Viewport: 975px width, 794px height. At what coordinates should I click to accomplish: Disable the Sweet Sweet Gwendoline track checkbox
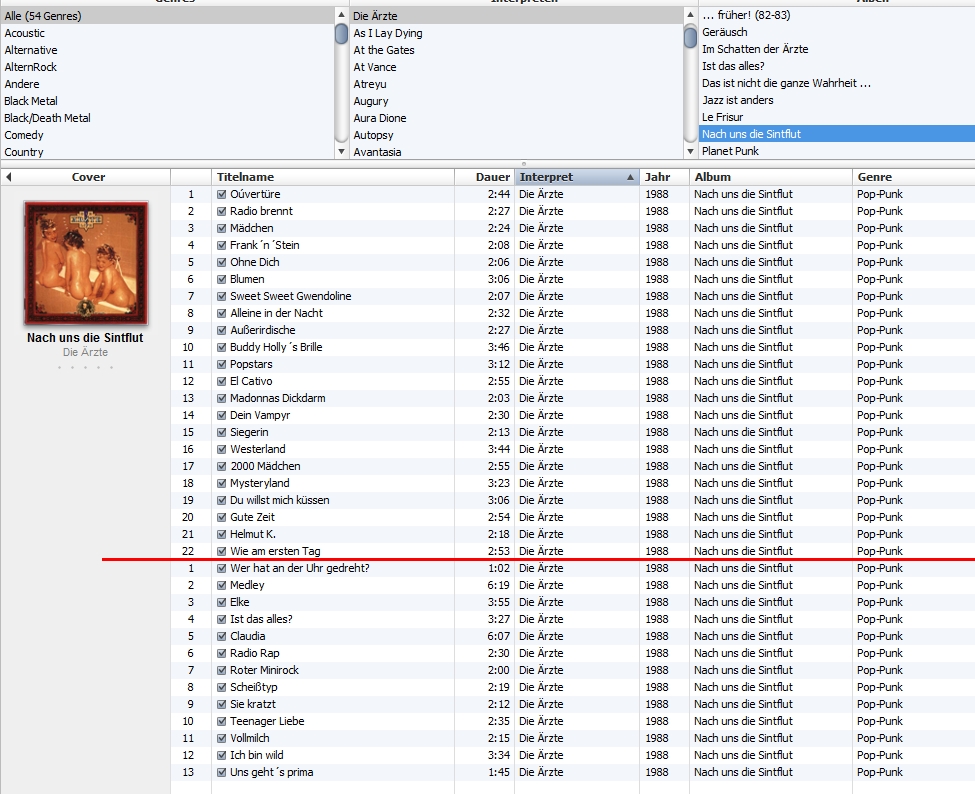coord(221,296)
